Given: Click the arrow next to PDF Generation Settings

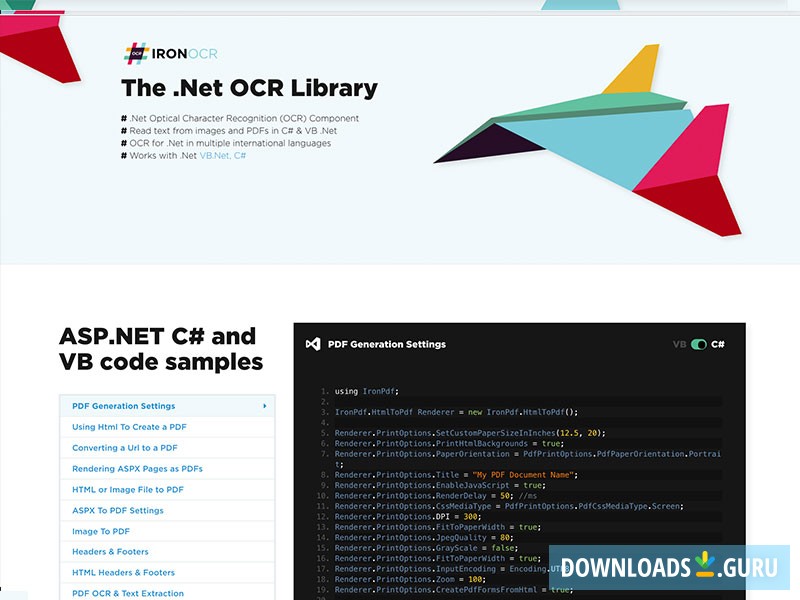Looking at the screenshot, I should 264,406.
